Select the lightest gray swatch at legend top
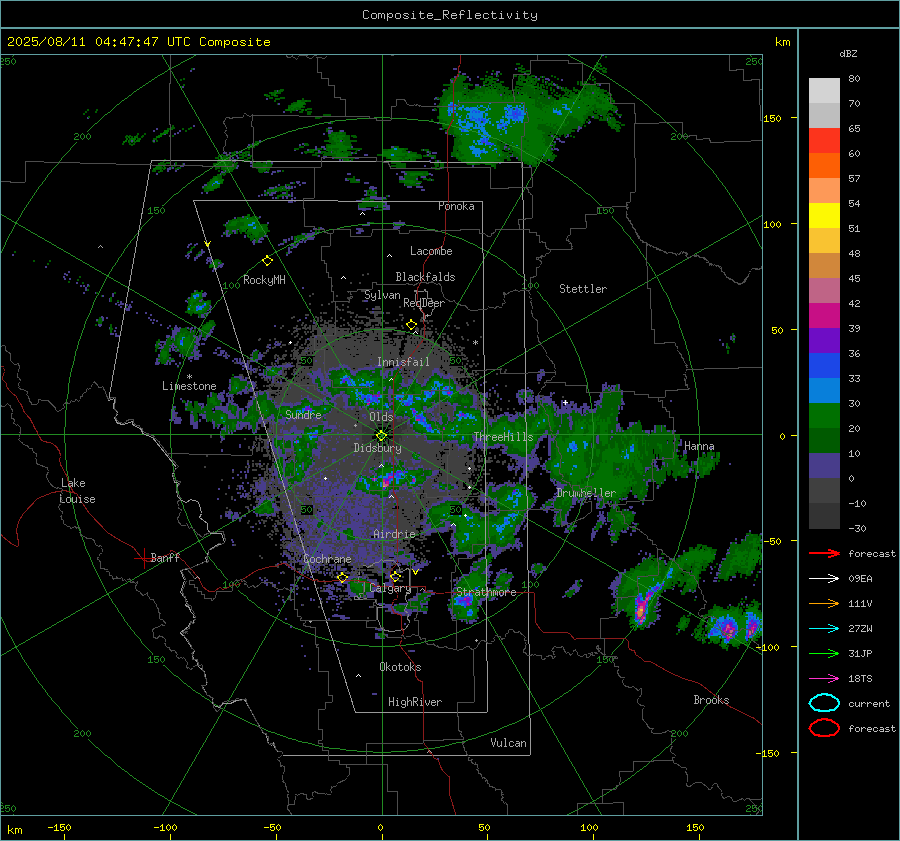 tap(824, 90)
